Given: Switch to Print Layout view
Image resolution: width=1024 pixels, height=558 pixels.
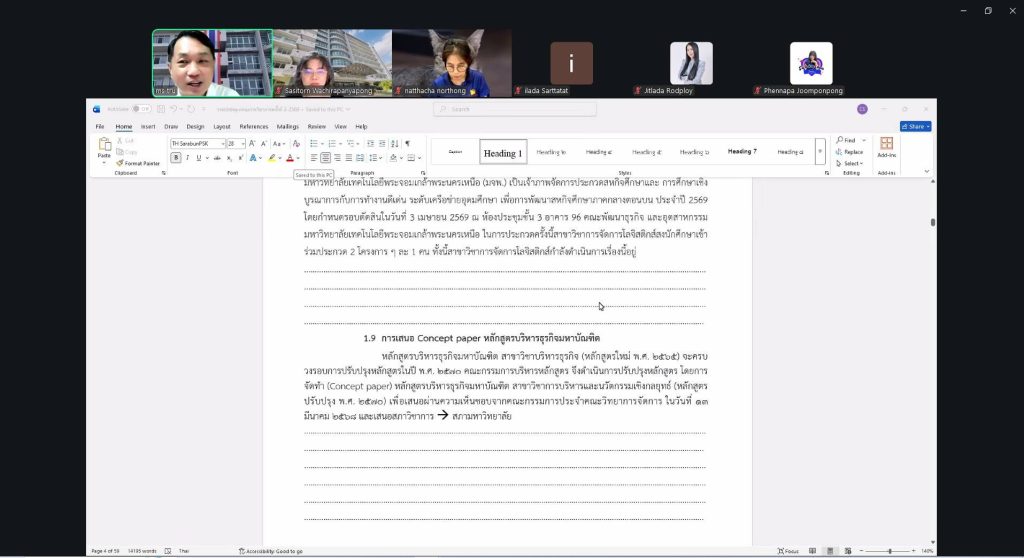Looking at the screenshot, I should point(830,551).
